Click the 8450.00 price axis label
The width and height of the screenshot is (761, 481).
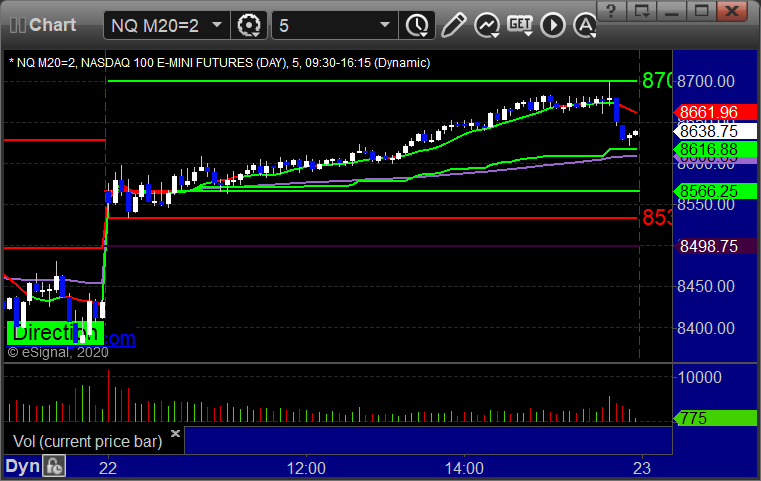[x=706, y=286]
